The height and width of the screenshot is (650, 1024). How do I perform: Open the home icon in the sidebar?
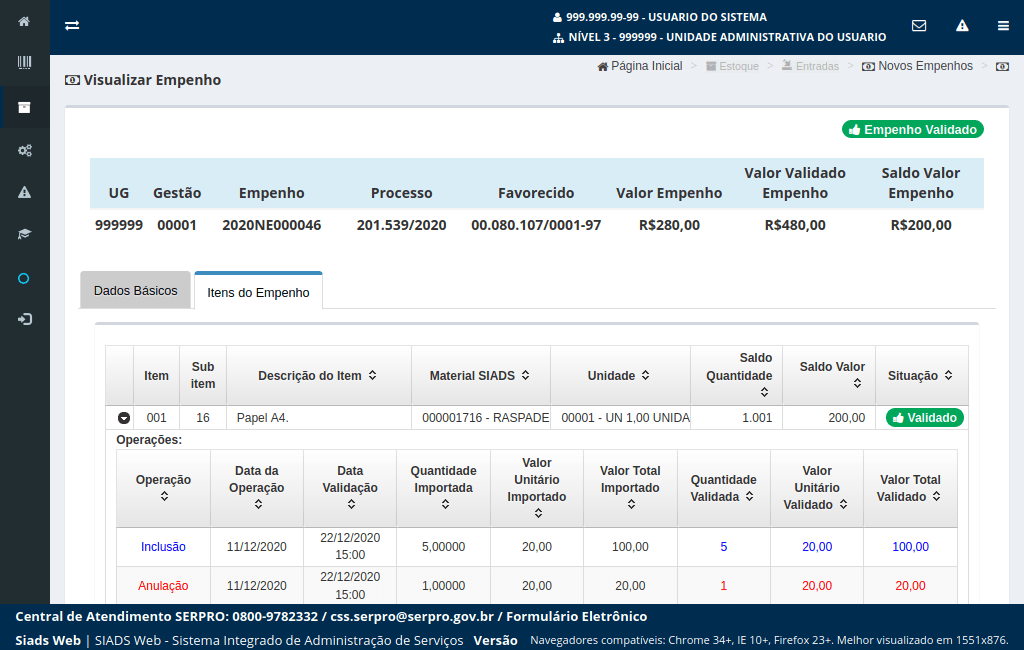click(24, 22)
